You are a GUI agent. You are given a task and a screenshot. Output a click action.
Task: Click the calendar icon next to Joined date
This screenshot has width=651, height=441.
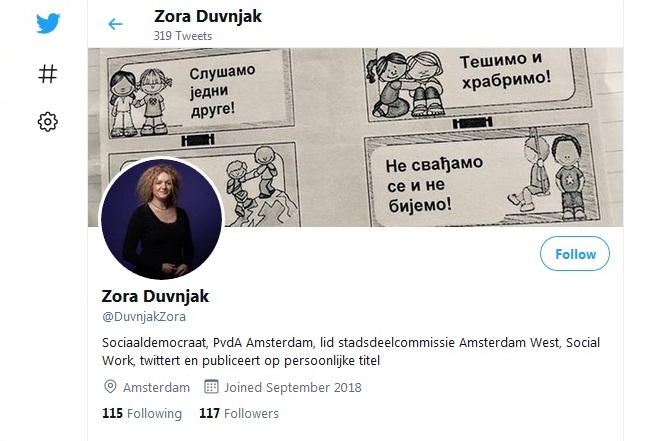(211, 387)
